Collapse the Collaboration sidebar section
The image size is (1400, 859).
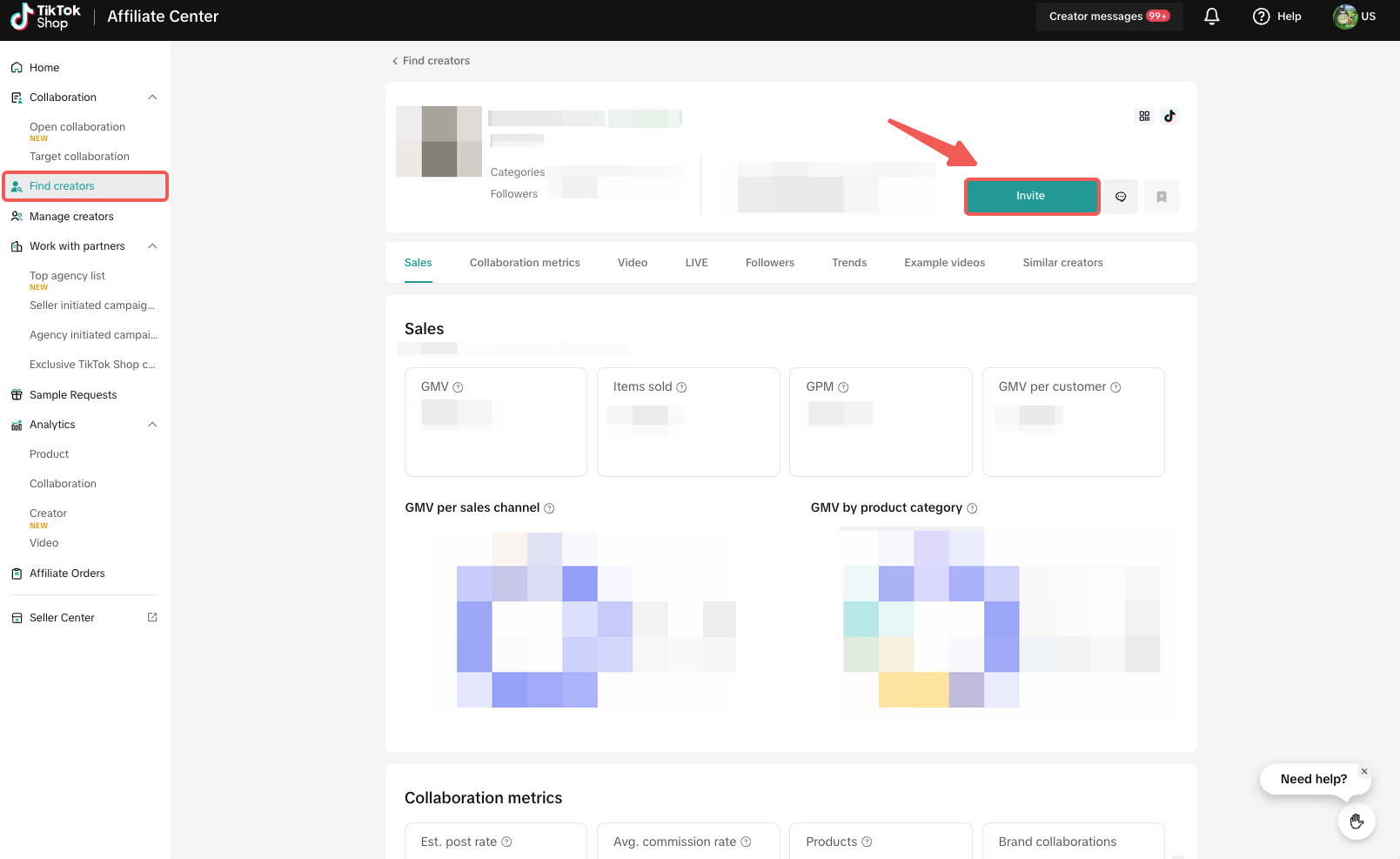(152, 97)
